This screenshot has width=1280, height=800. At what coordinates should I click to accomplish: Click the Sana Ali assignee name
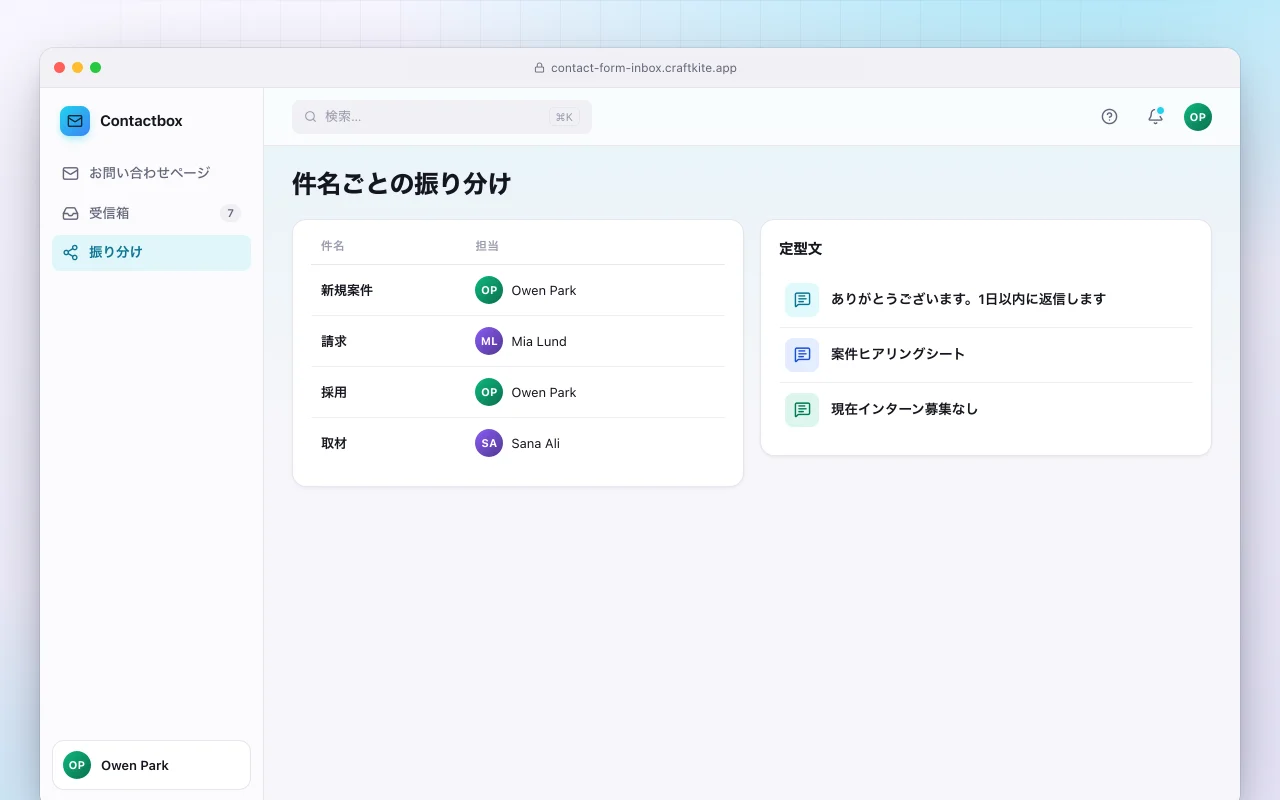coord(536,443)
